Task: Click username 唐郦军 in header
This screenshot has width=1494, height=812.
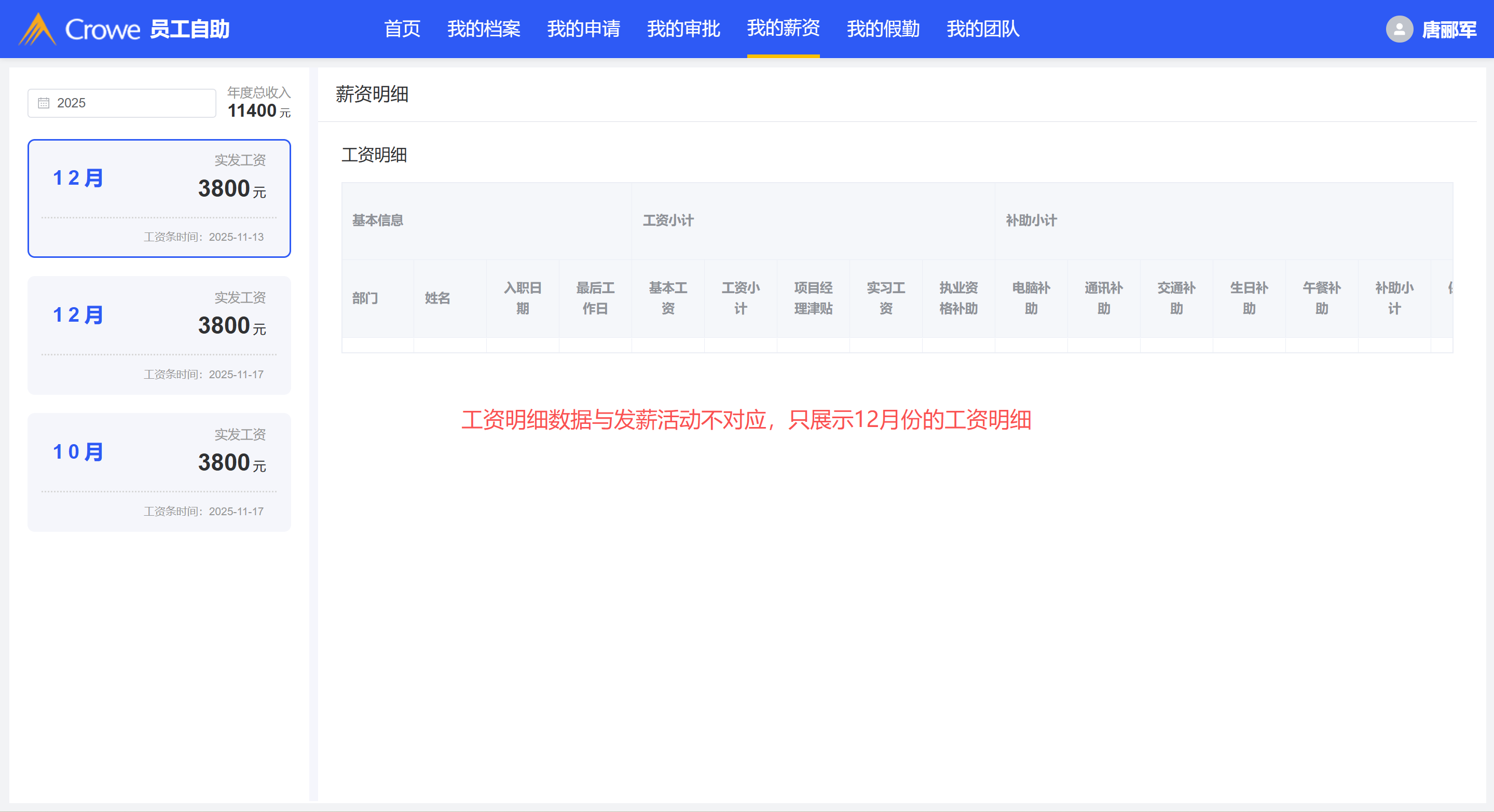Action: point(1449,30)
